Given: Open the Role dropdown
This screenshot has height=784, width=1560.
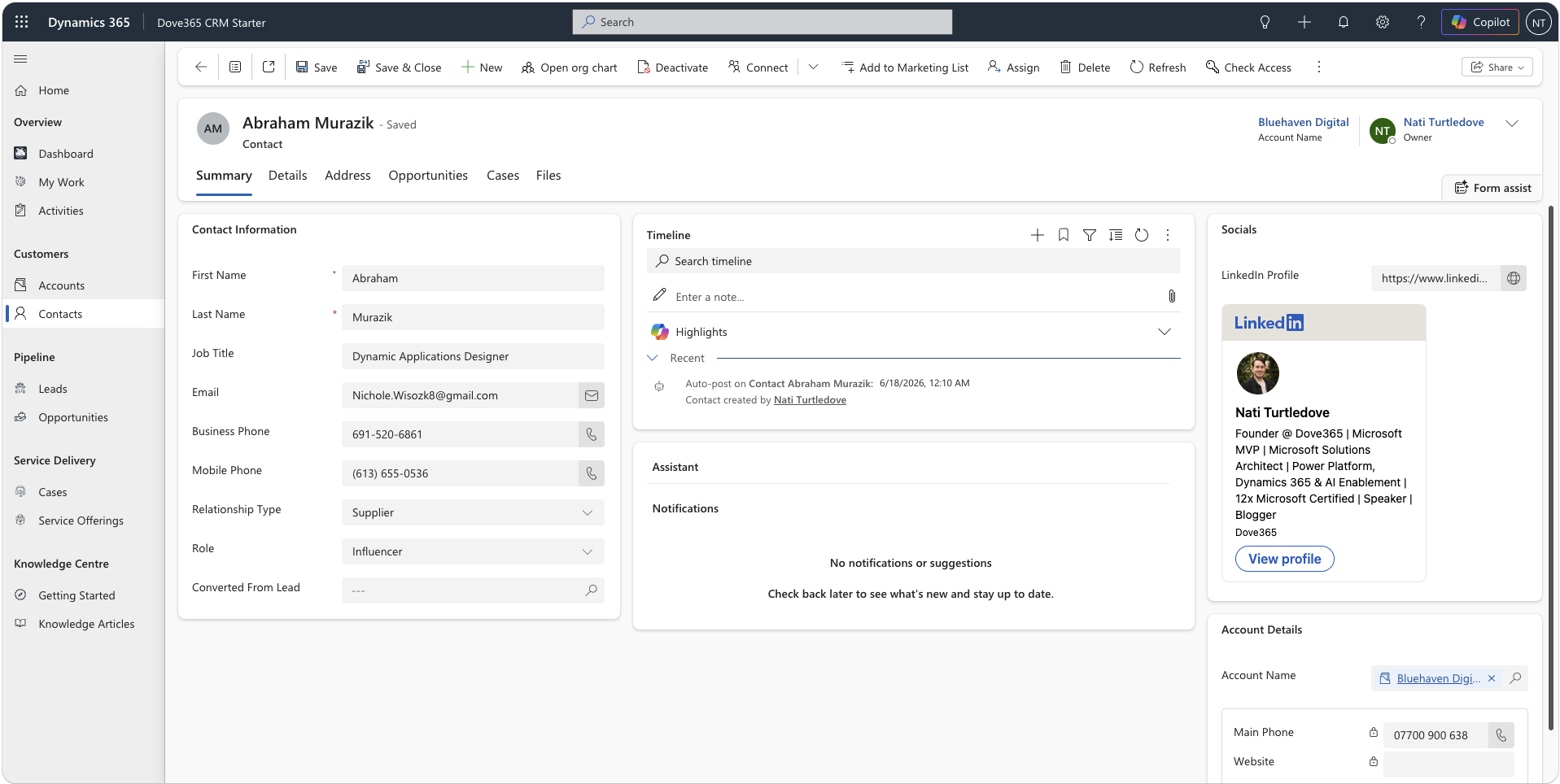Looking at the screenshot, I should pos(473,551).
